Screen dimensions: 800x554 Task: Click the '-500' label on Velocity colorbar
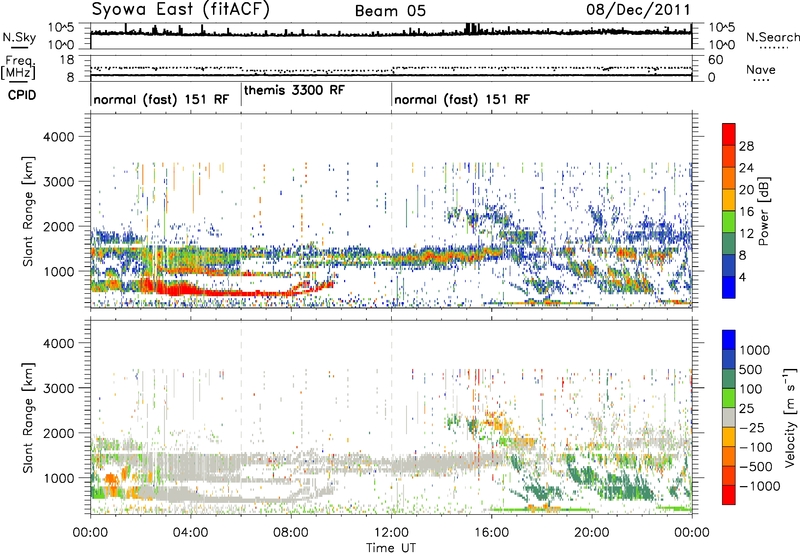pyautogui.click(x=756, y=466)
